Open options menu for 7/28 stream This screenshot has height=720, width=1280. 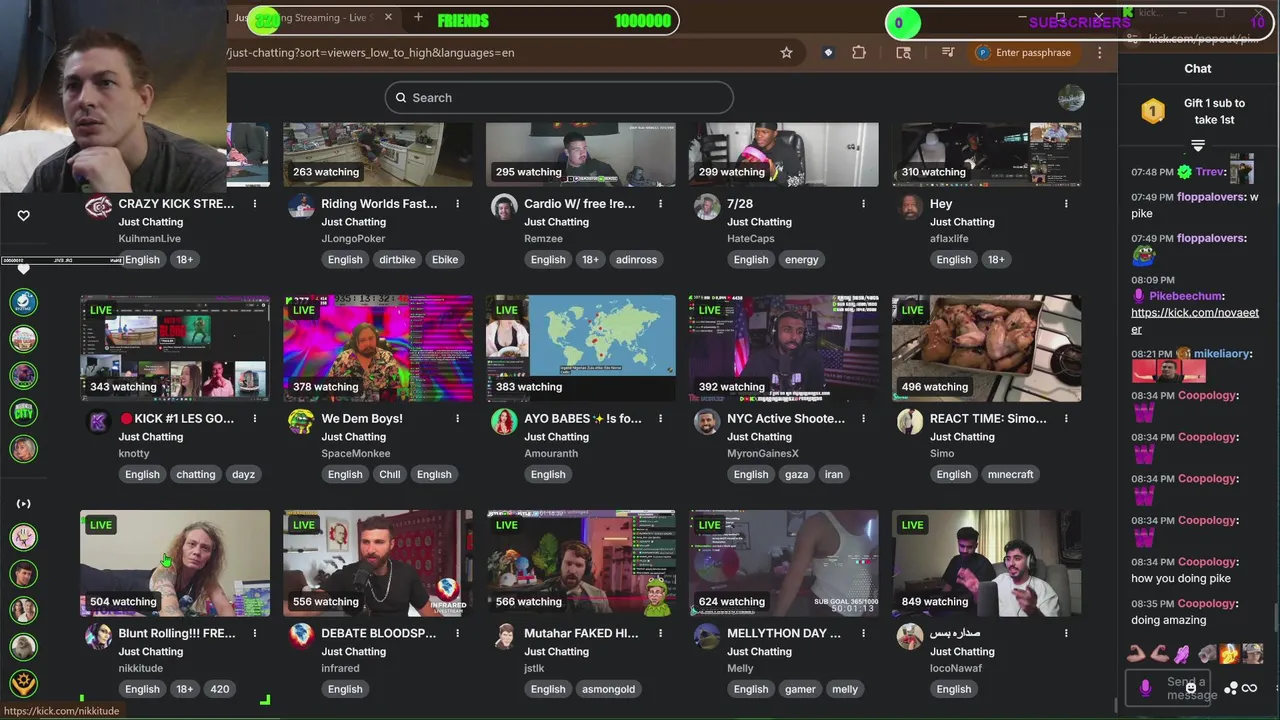click(x=864, y=204)
